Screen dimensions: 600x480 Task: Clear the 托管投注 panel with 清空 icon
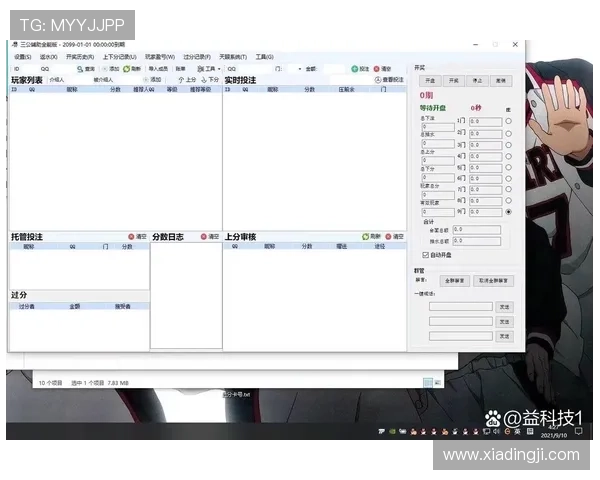[131, 237]
